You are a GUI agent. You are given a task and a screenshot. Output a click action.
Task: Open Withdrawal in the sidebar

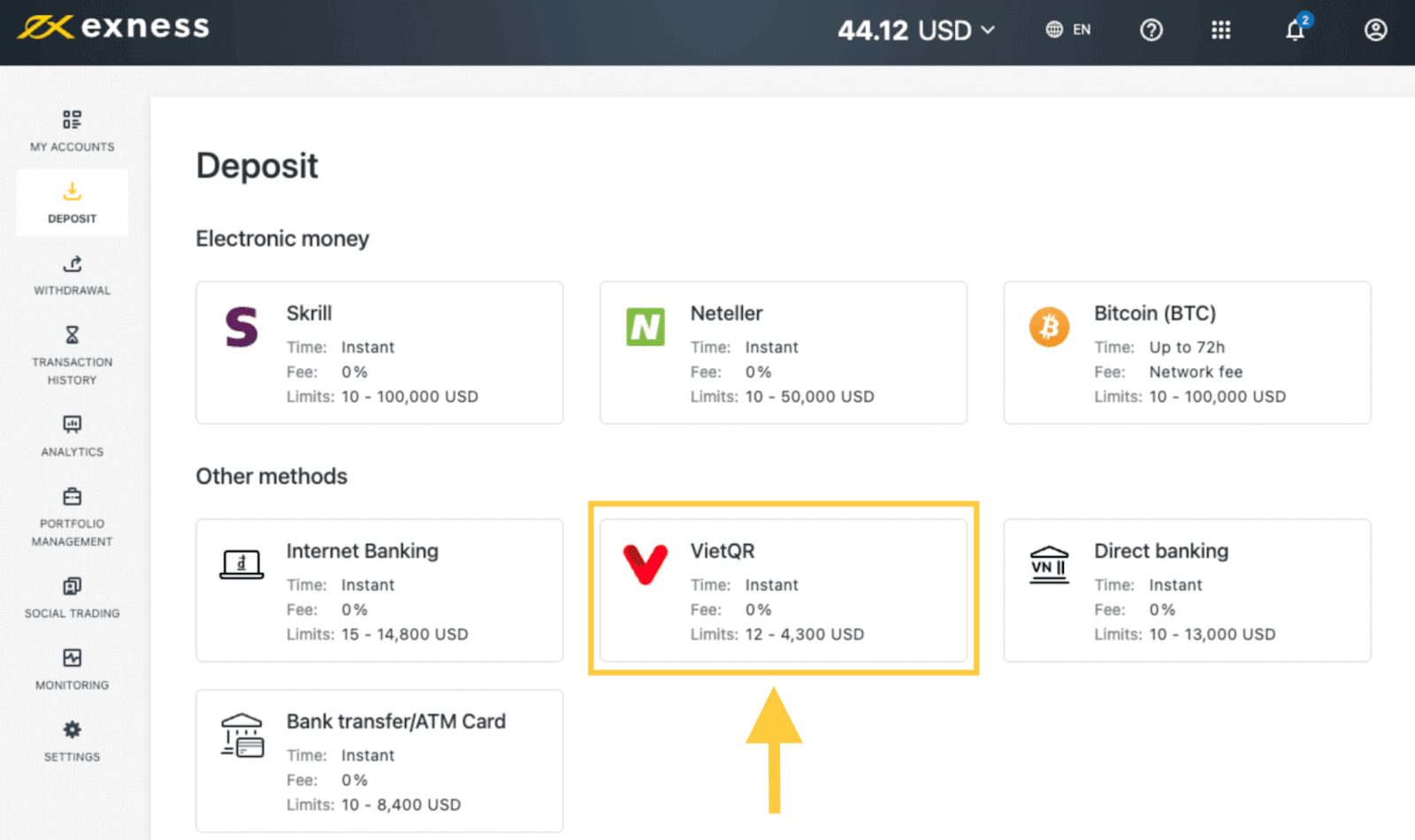pyautogui.click(x=73, y=275)
